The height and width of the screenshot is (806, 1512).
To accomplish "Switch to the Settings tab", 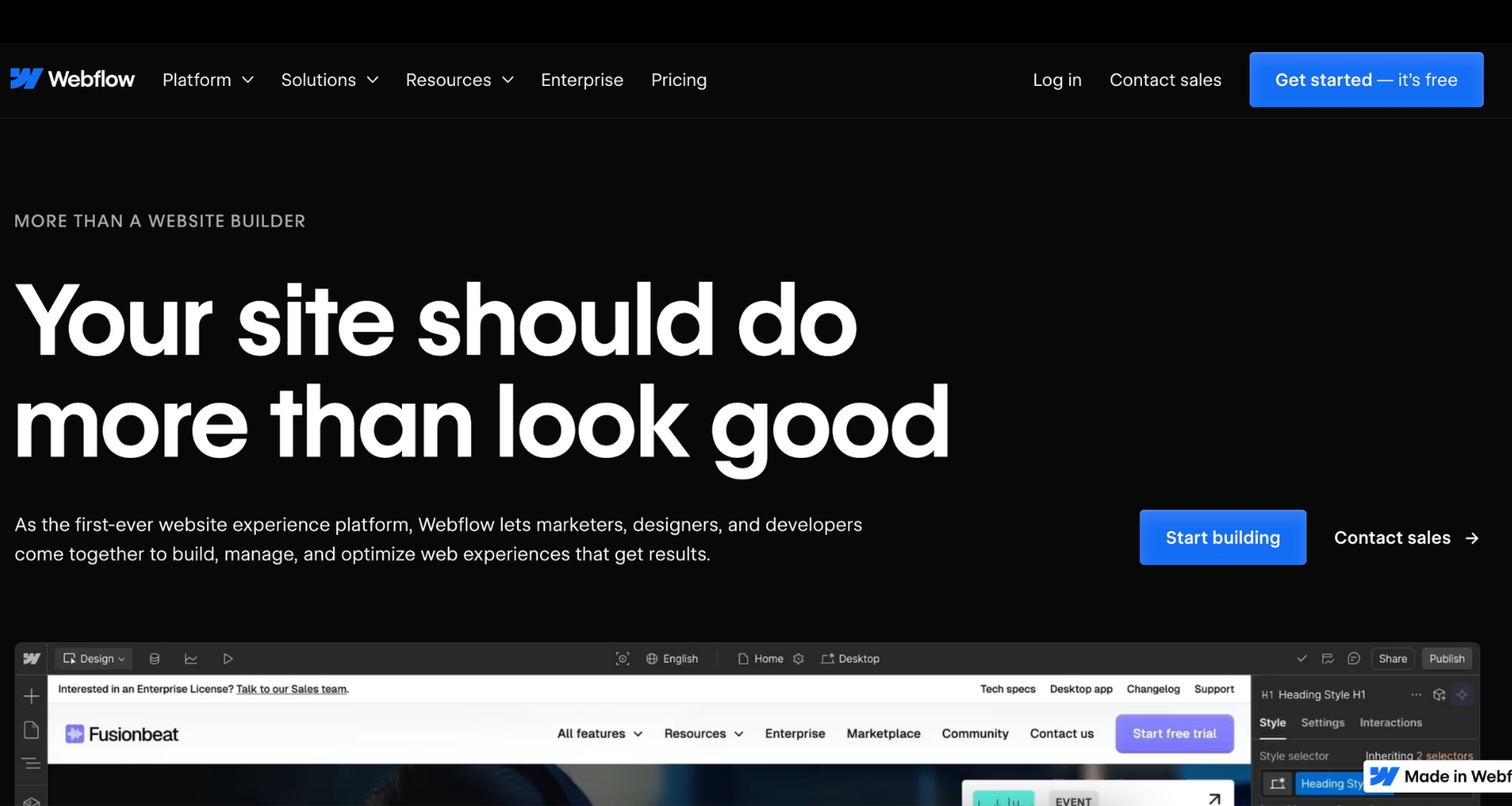I will click(x=1323, y=723).
